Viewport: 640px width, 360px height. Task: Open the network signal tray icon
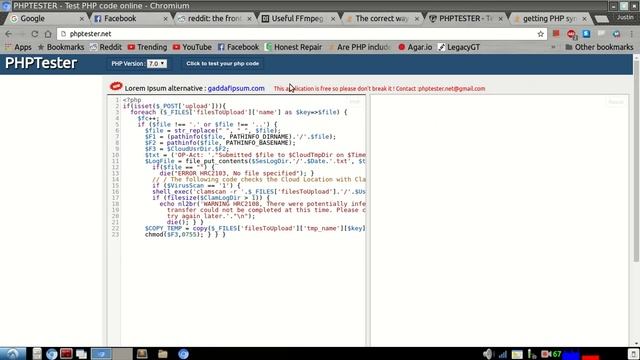[x=502, y=354]
